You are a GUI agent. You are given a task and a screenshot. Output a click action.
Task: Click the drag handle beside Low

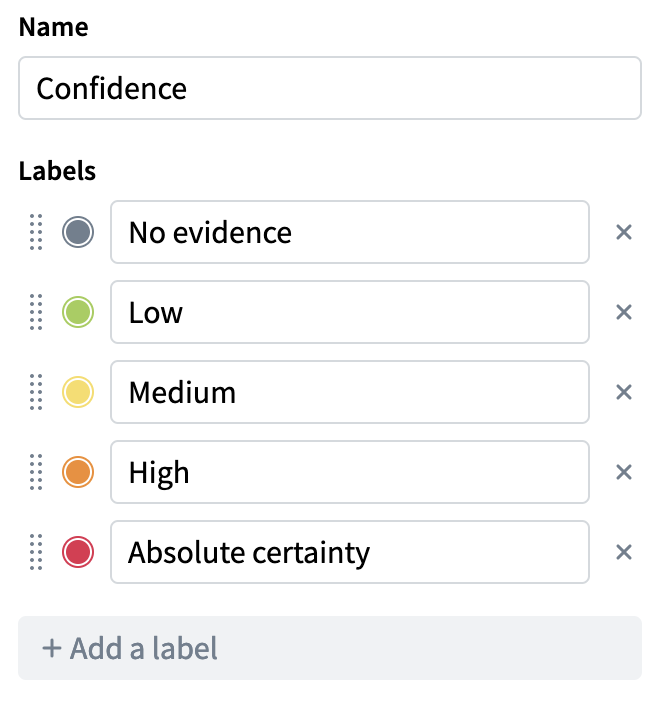[36, 313]
